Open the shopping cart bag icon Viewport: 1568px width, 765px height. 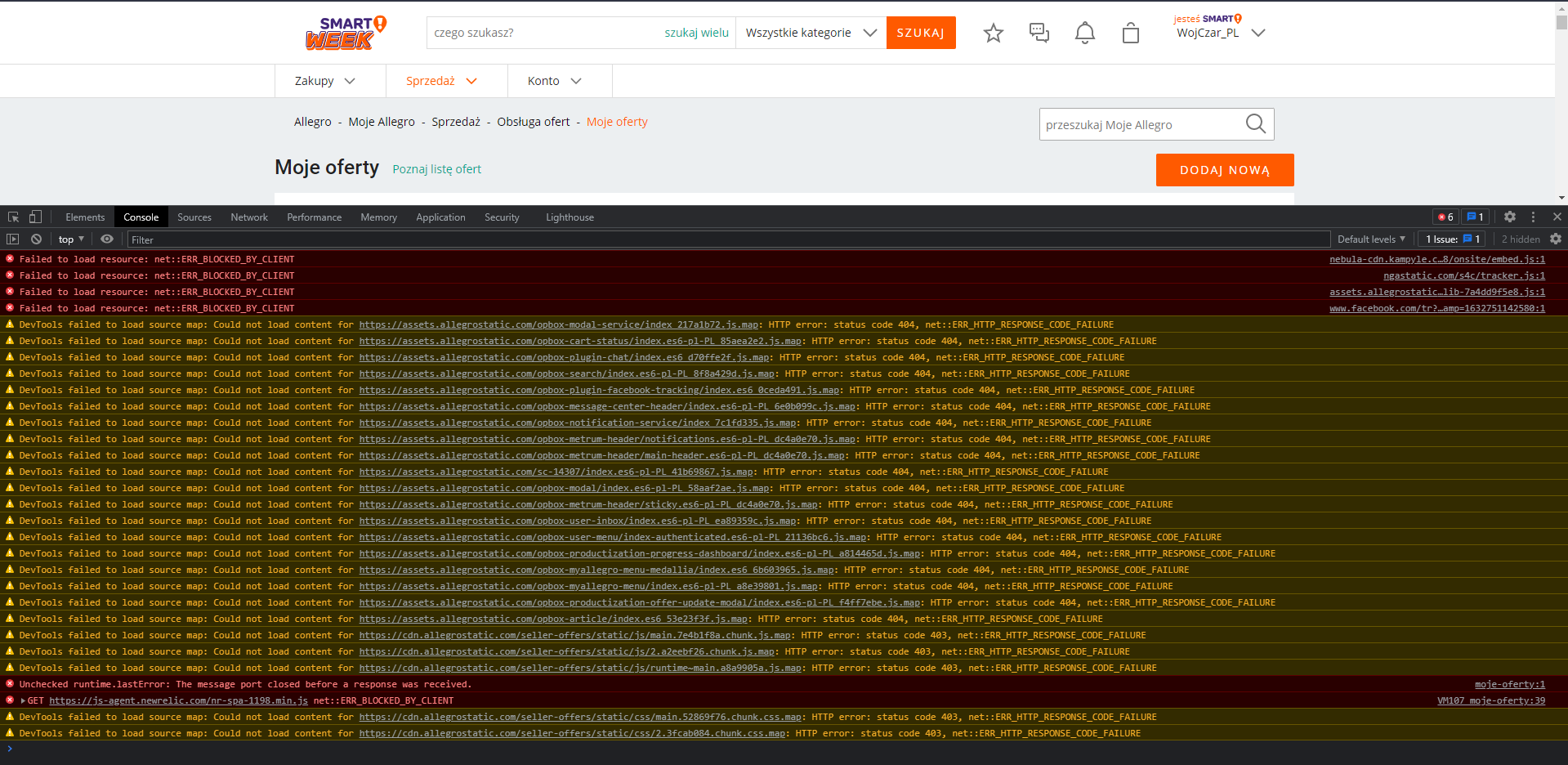click(x=1130, y=34)
